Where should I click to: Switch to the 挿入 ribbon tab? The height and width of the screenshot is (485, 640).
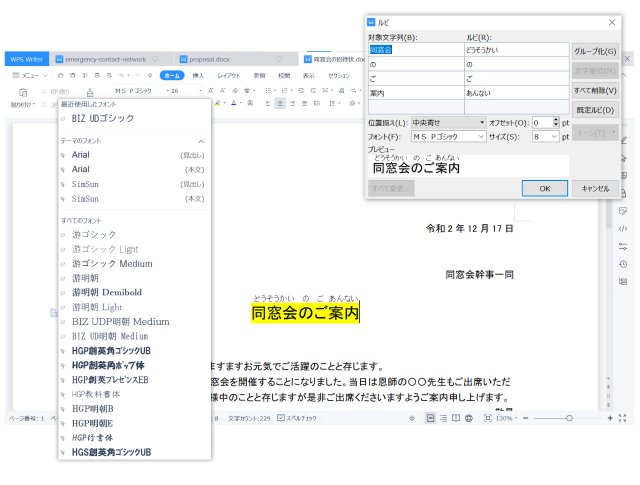tap(198, 76)
